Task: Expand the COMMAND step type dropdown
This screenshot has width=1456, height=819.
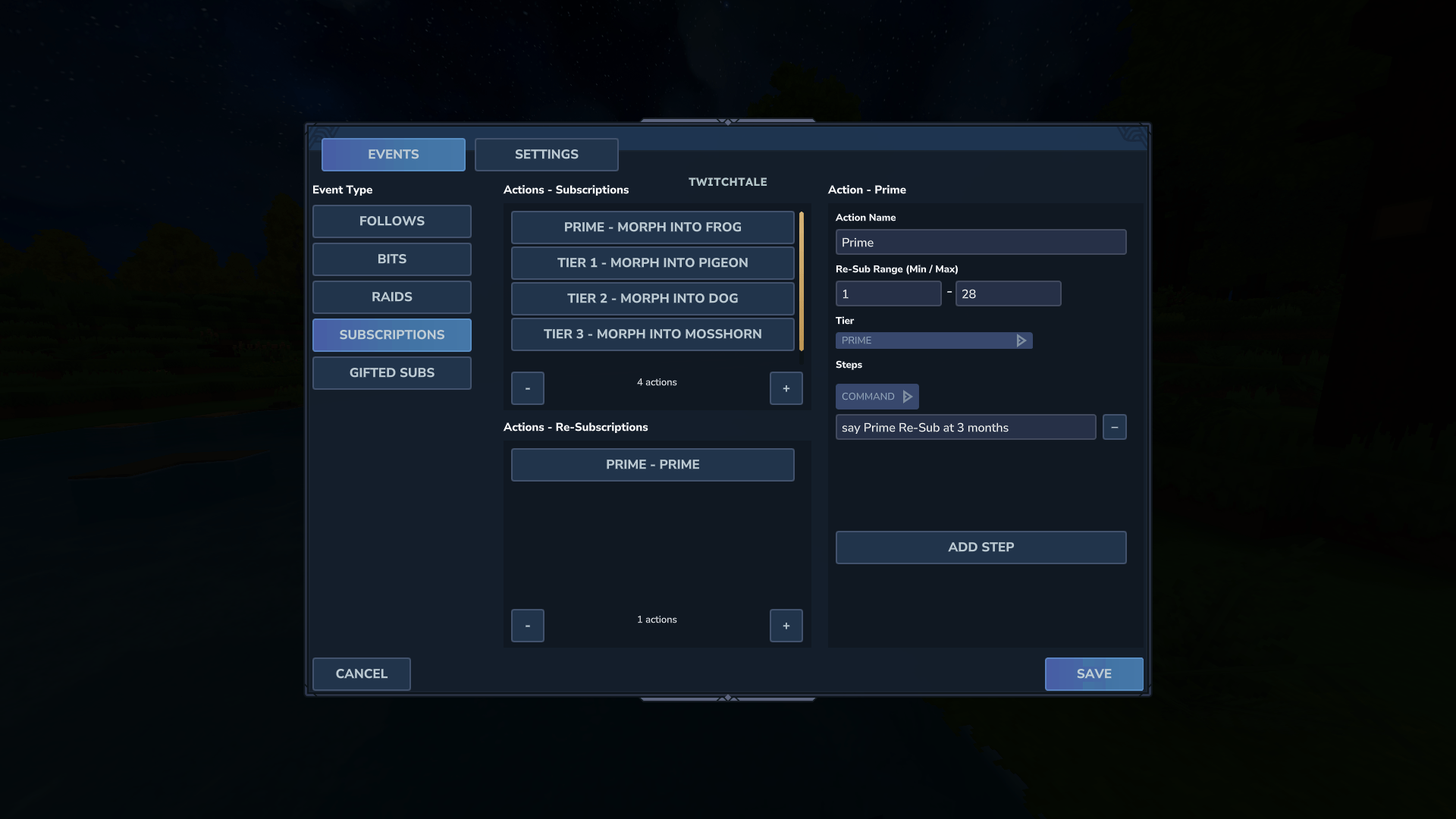Action: click(877, 397)
